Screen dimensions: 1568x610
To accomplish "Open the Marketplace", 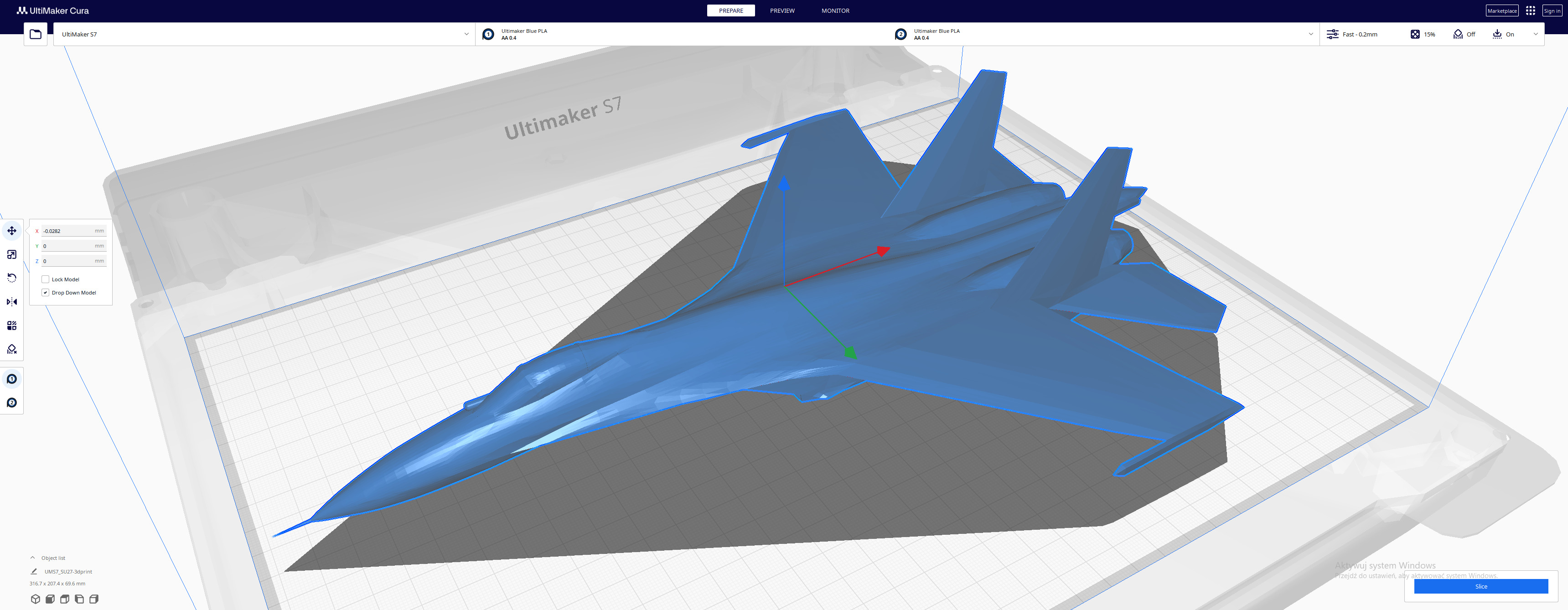I will click(x=1501, y=10).
